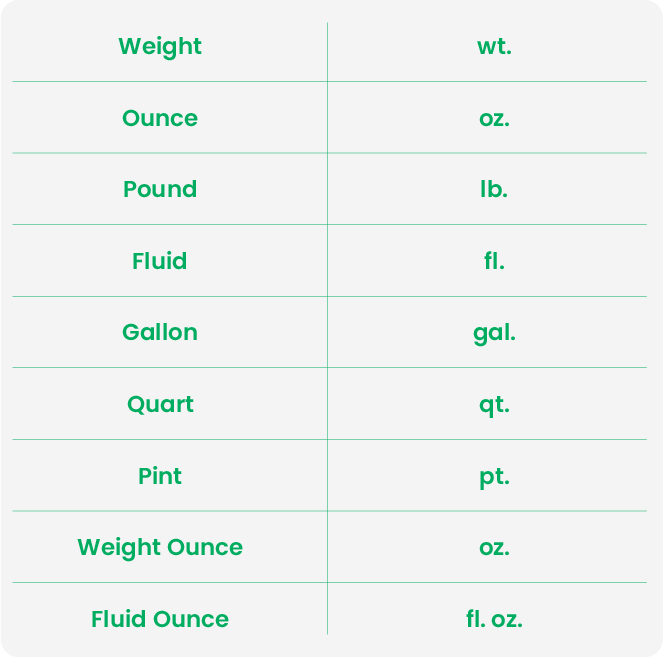This screenshot has height=657, width=663.
Task: Click the 'Fluid Ounce' label
Action: (x=160, y=619)
